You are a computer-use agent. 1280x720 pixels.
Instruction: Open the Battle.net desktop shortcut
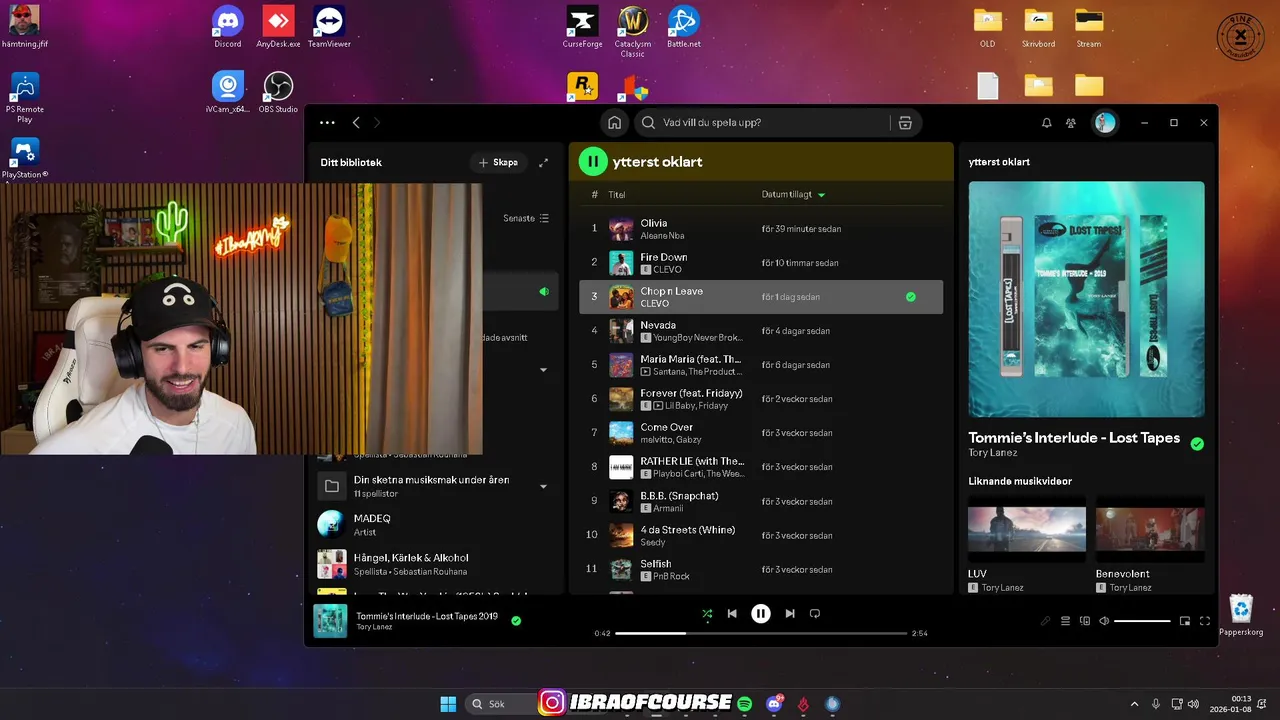tap(684, 27)
